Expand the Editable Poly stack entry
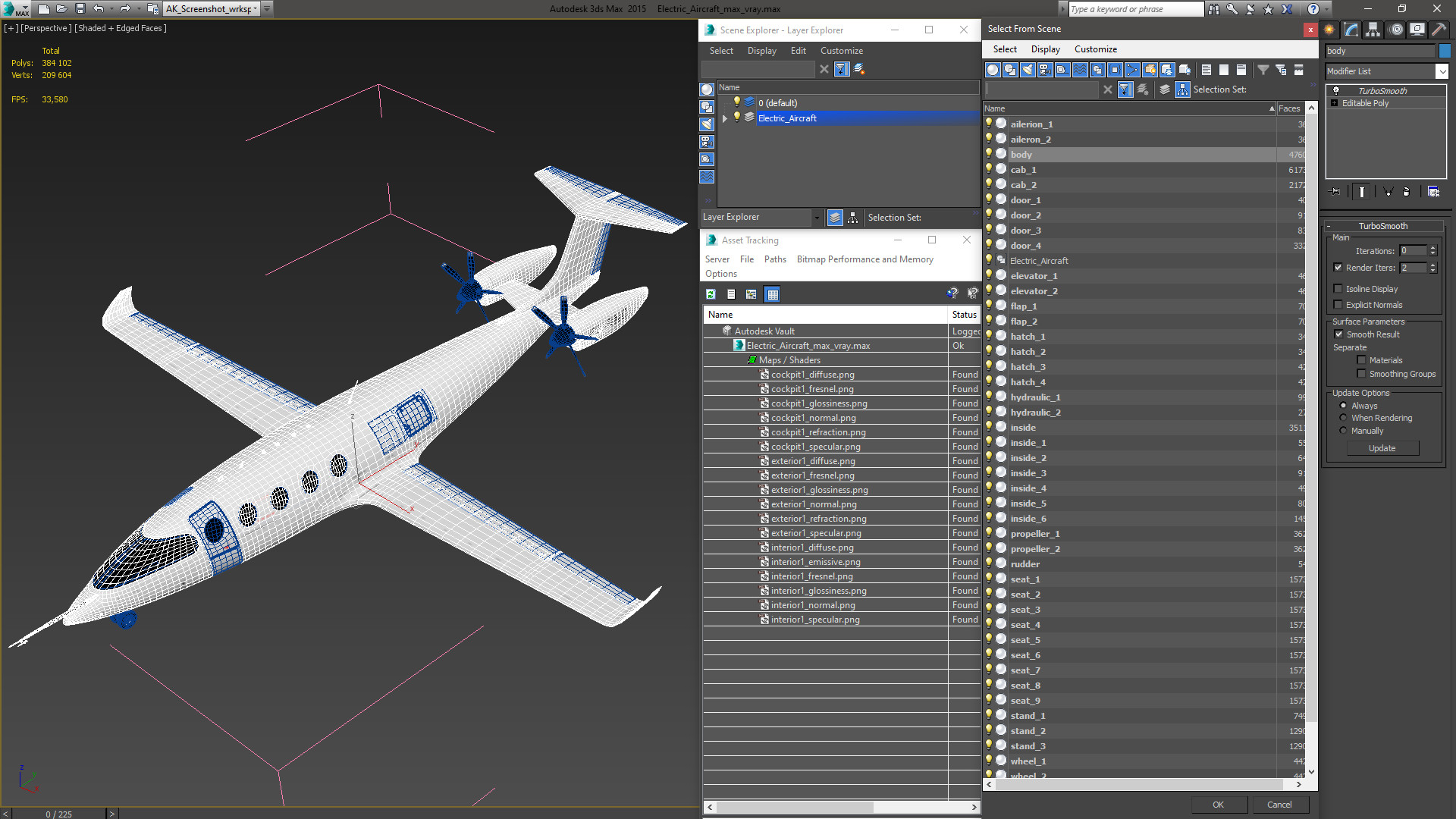Viewport: 1456px width, 819px height. point(1335,103)
